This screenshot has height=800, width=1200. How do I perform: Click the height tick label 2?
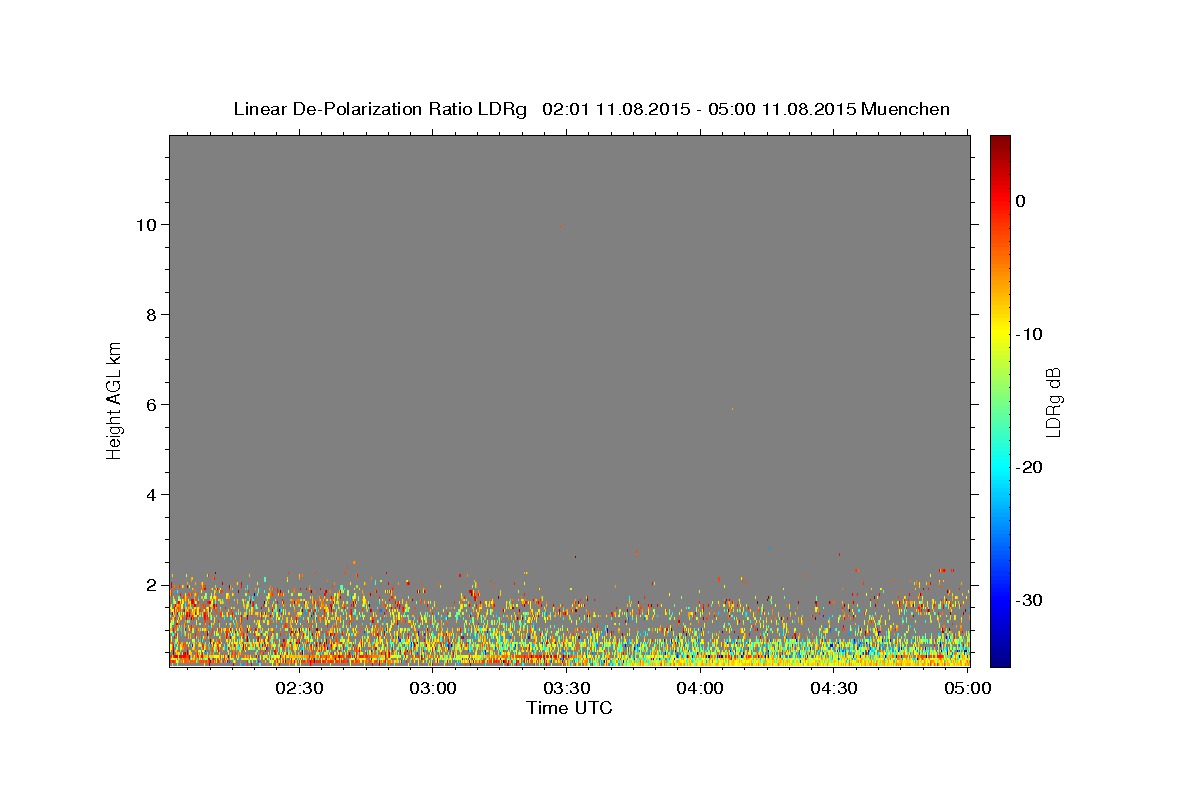coord(152,585)
